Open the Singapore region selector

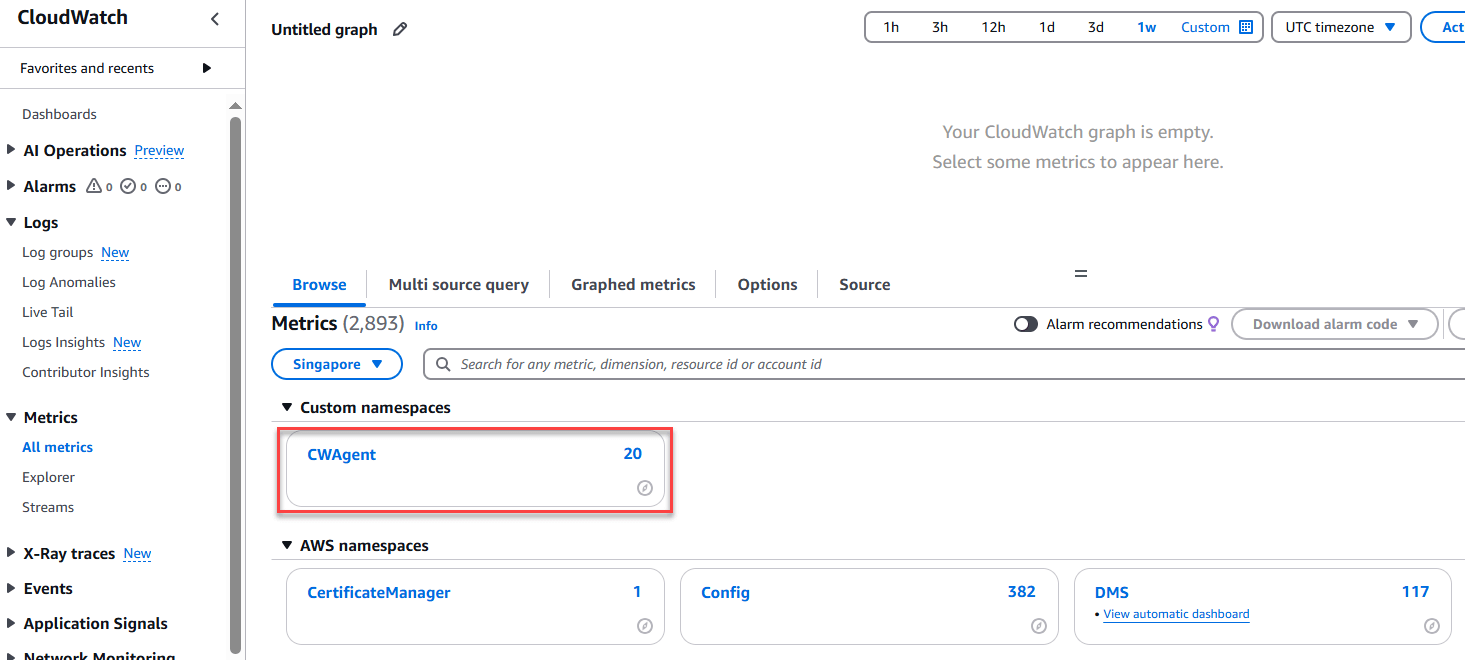pos(336,364)
